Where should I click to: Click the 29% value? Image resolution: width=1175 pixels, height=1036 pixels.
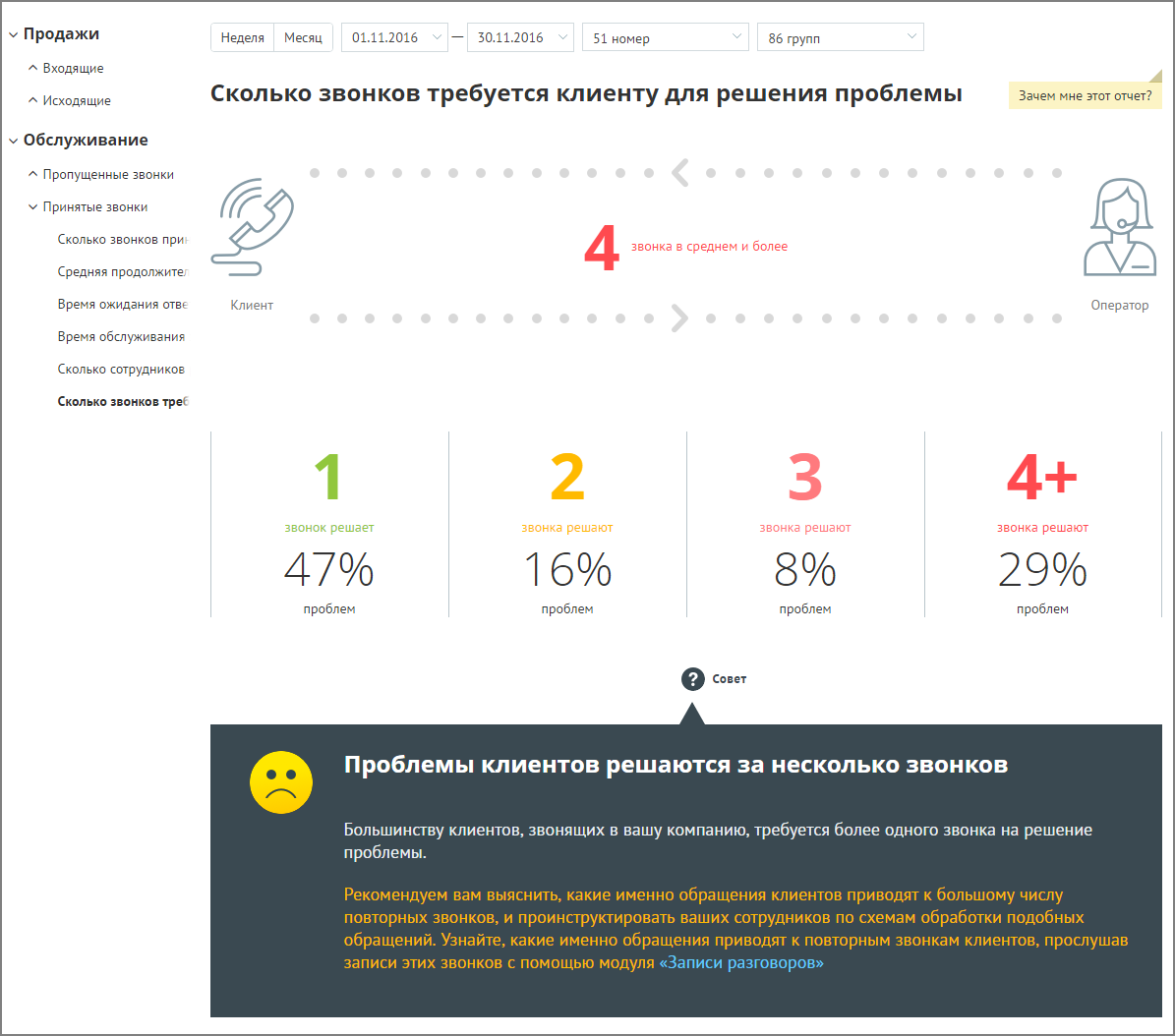pos(1042,570)
